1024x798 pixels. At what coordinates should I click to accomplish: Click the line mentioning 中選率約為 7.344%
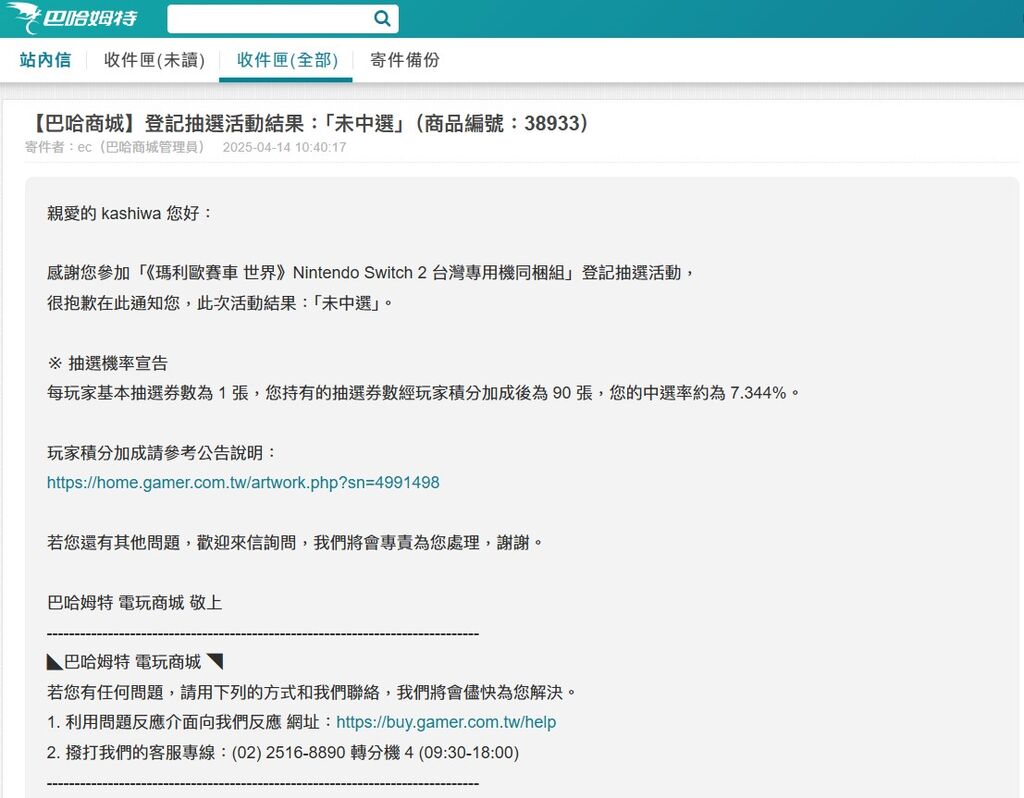tap(423, 393)
